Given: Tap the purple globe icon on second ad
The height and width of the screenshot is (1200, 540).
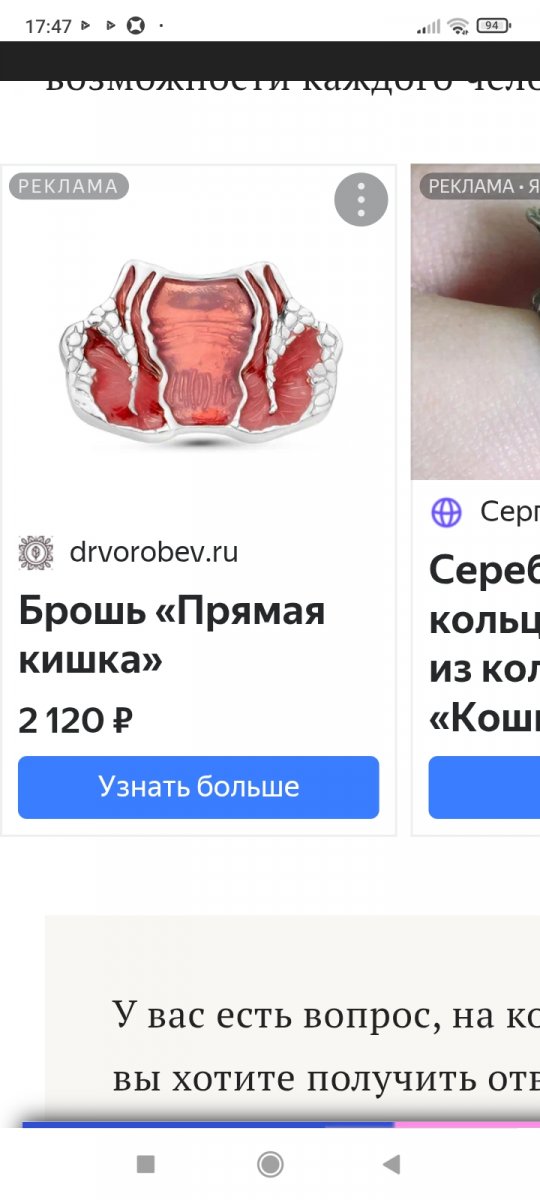Looking at the screenshot, I should (446, 512).
